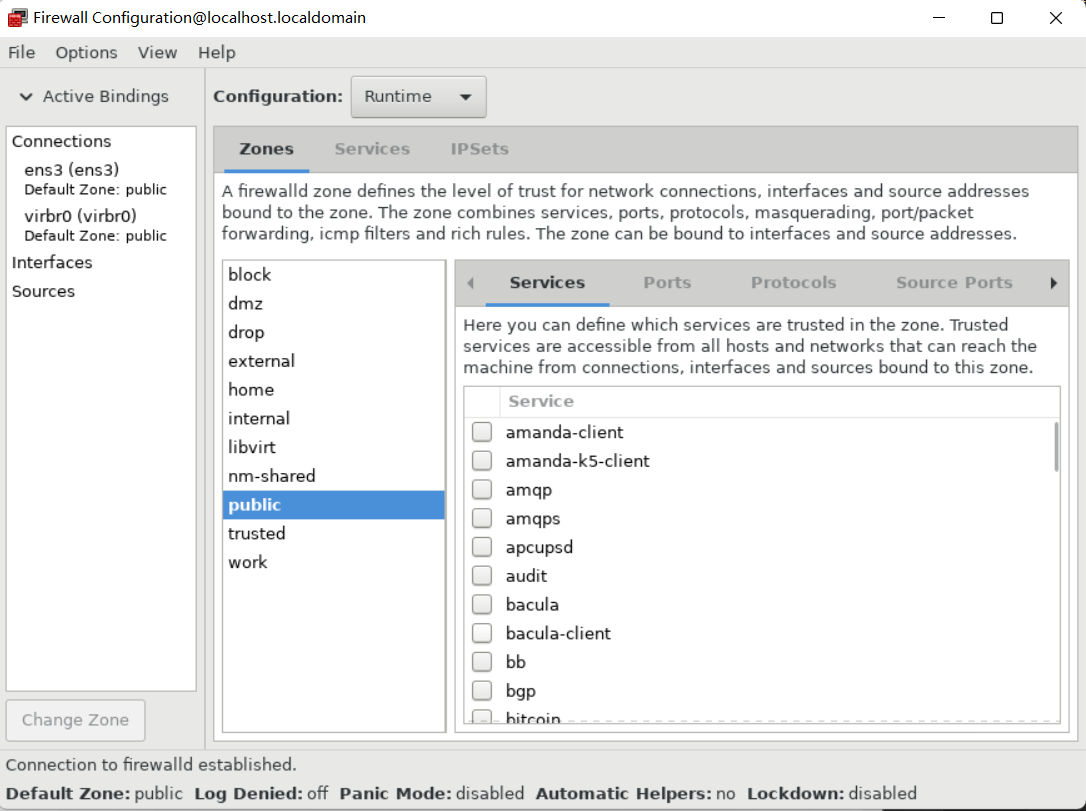Click the services list vertical scrollbar
1086x811 pixels.
point(1056,447)
